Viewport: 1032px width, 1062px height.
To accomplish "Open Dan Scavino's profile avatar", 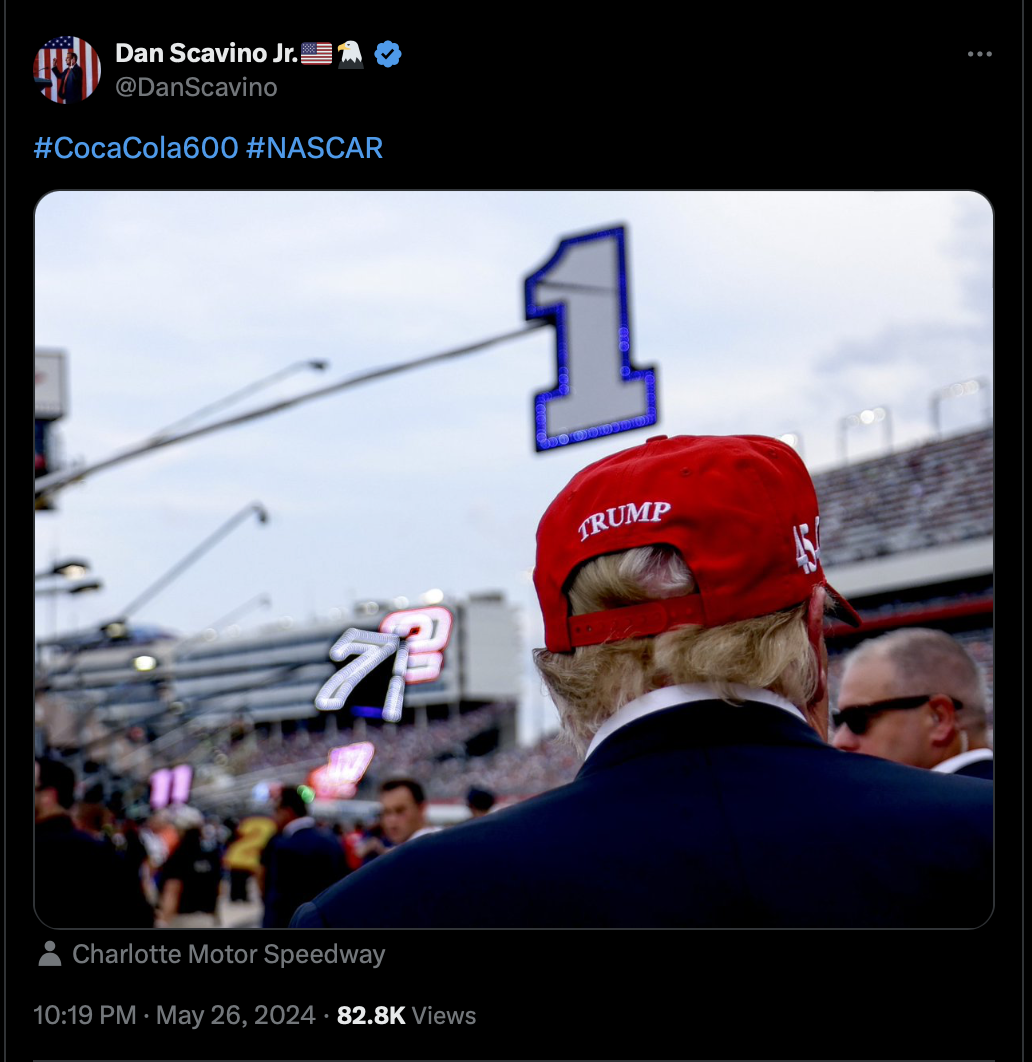I will point(67,70).
